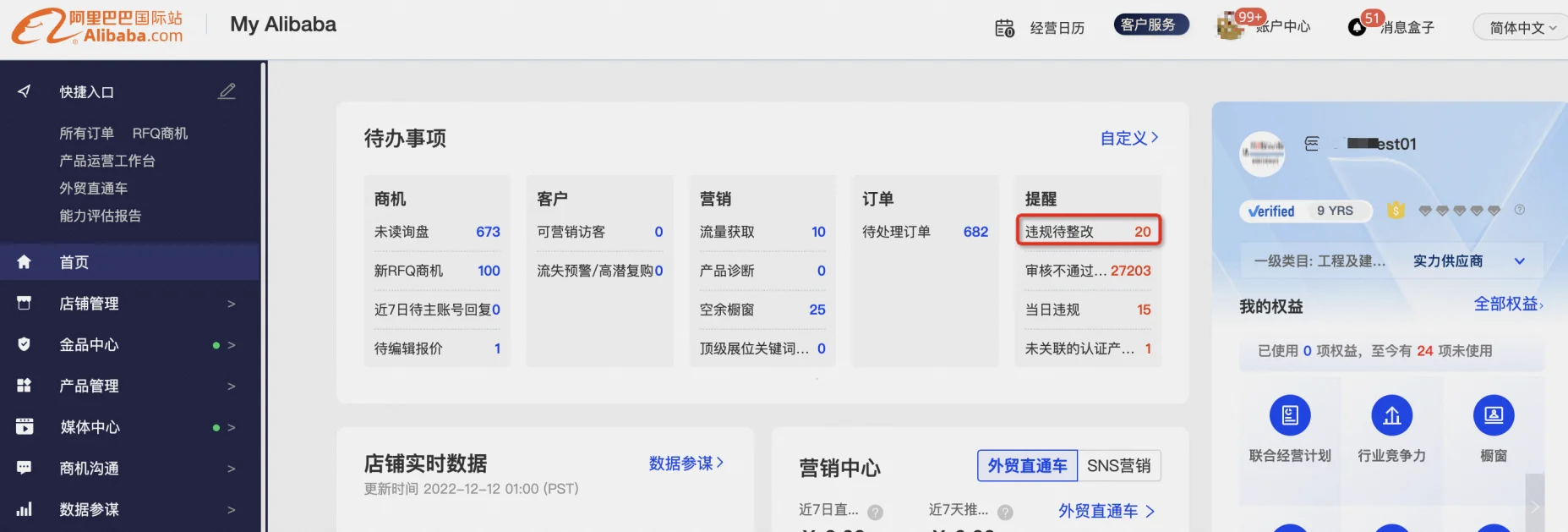Click the 近7日待主账号回复 row

(x=437, y=310)
